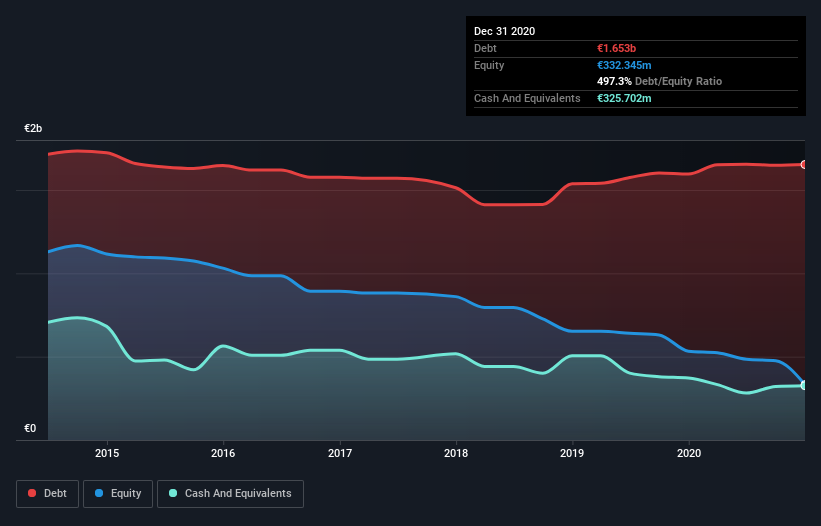Select the teal Cash endpoint marker on chart

(x=804, y=385)
